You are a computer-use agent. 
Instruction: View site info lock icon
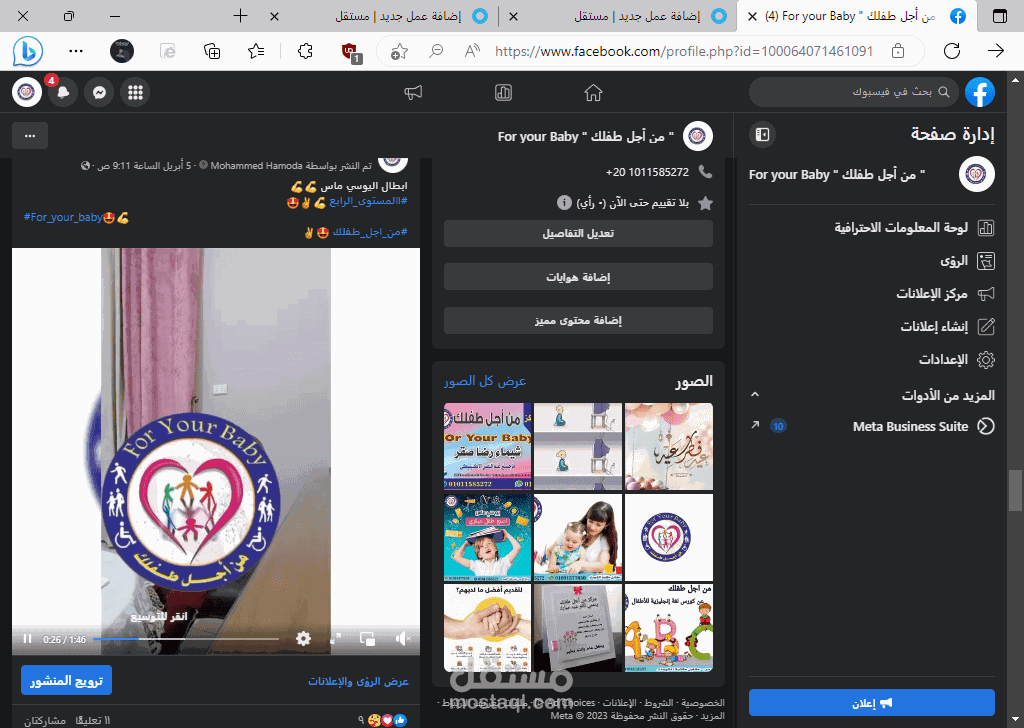tap(898, 51)
